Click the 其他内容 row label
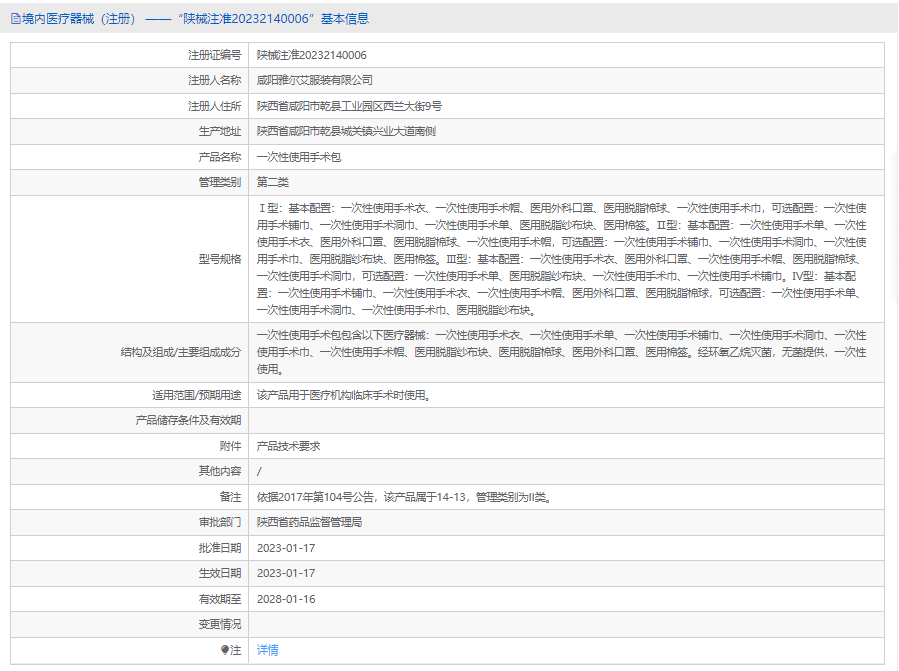Image resolution: width=899 pixels, height=671 pixels. 220,471
